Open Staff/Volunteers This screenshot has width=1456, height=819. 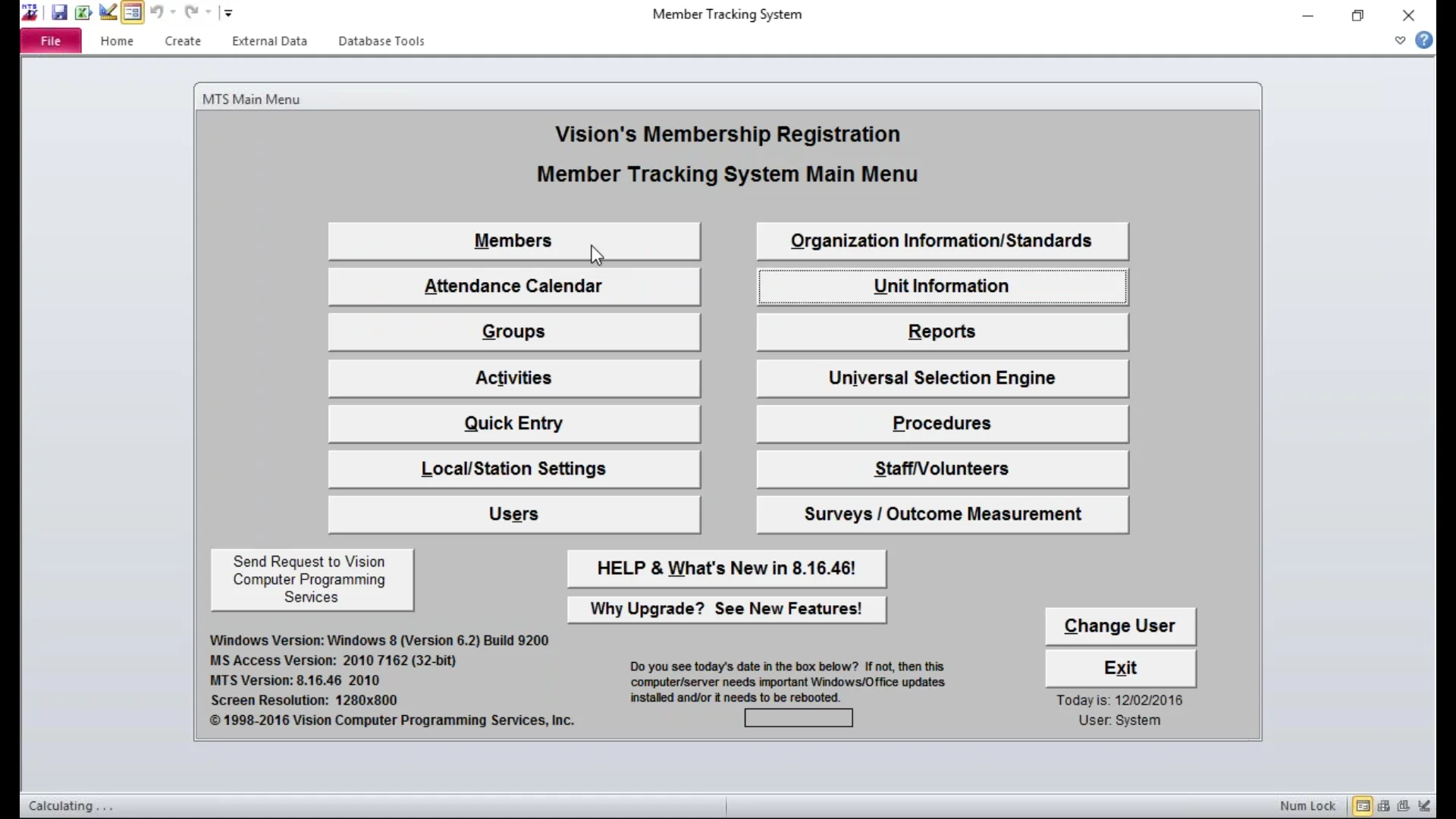coord(942,469)
